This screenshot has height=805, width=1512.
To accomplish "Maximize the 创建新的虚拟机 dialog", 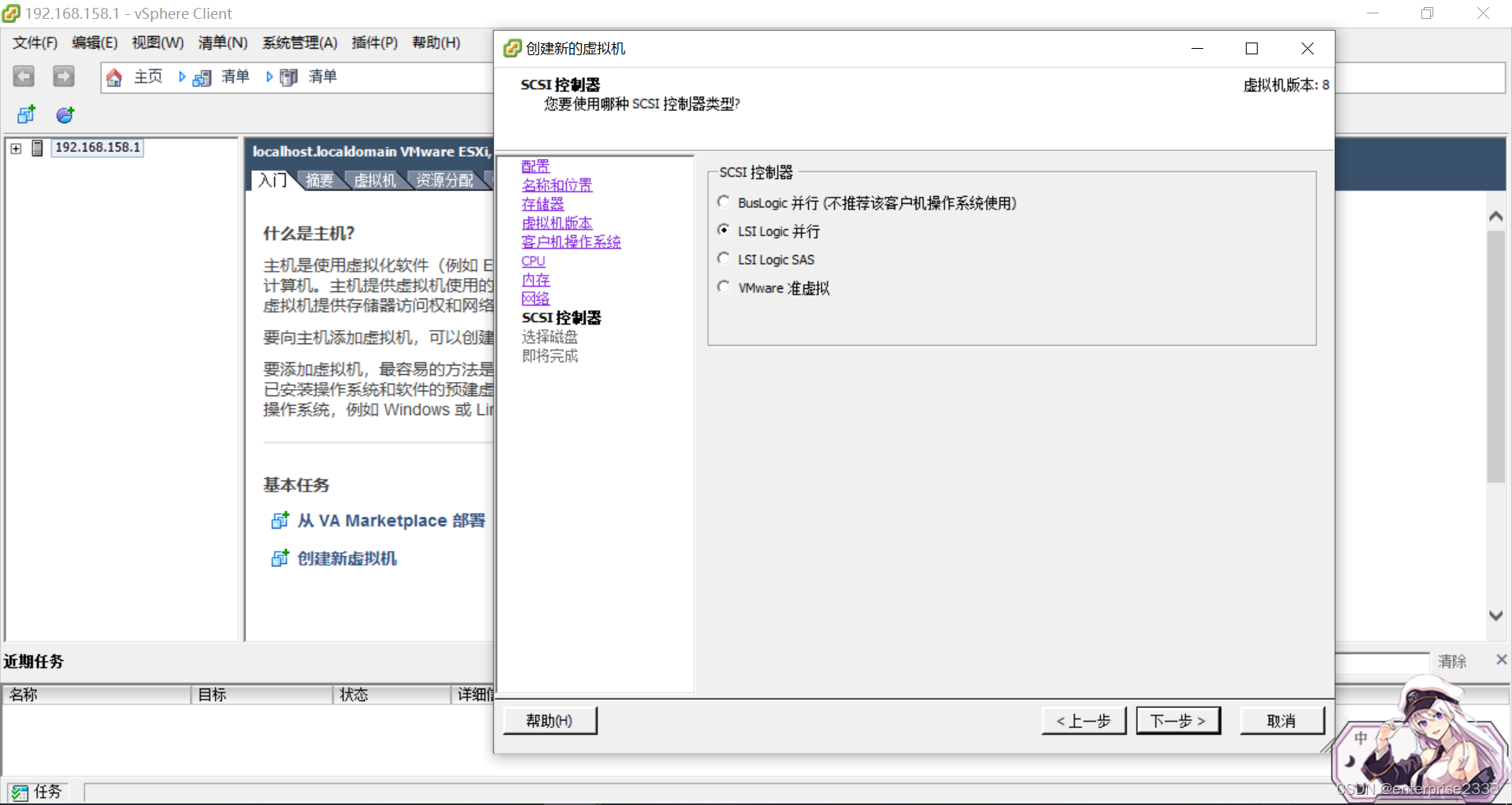I will 1251,48.
